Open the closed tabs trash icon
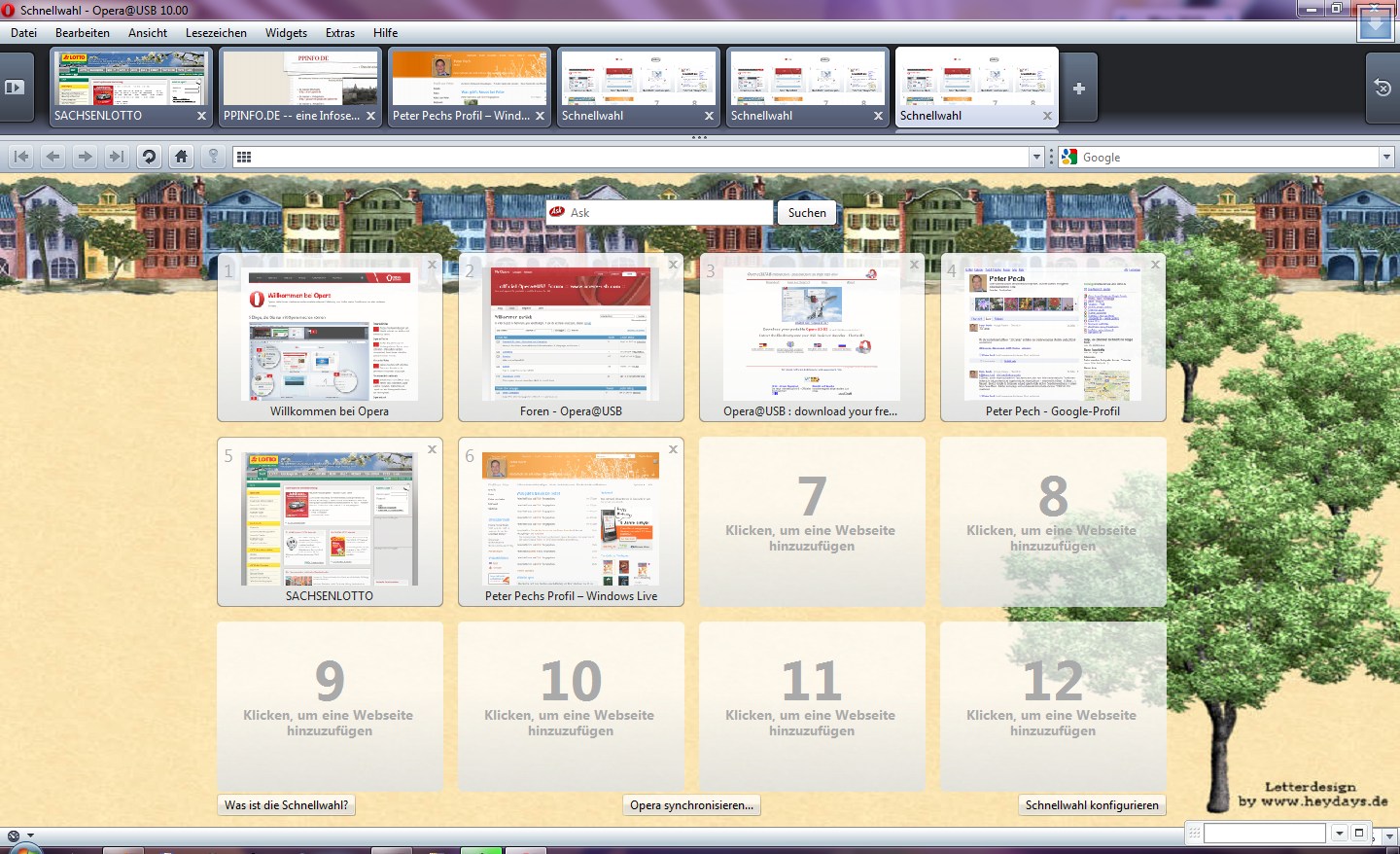This screenshot has height=854, width=1400. pyautogui.click(x=1382, y=89)
